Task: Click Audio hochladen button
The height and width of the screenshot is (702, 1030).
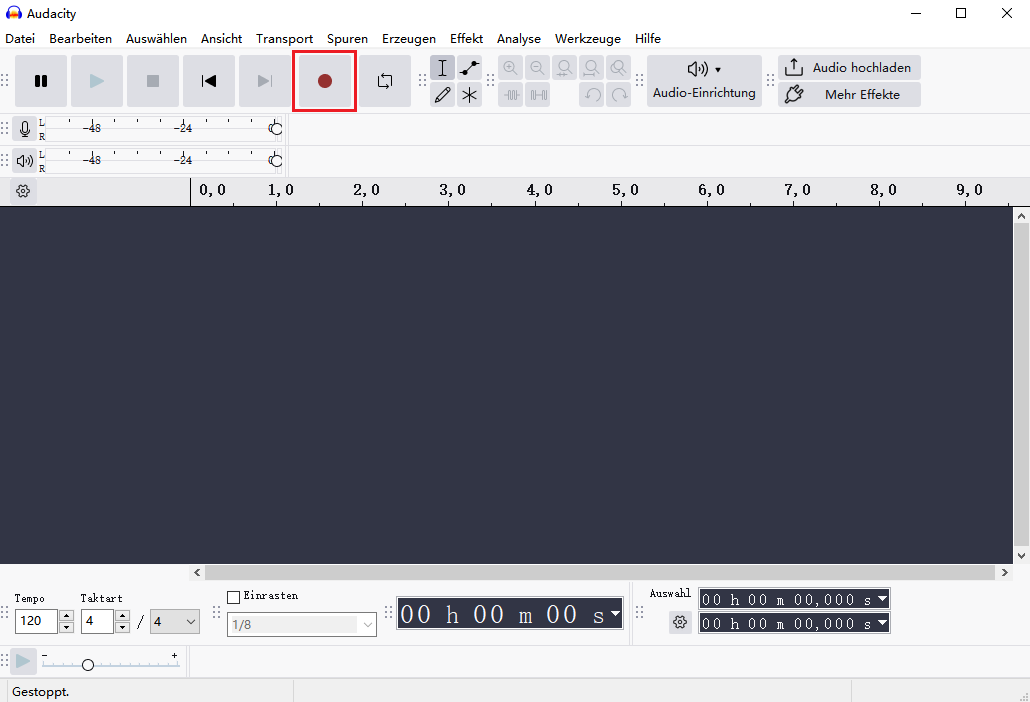Action: 849,68
